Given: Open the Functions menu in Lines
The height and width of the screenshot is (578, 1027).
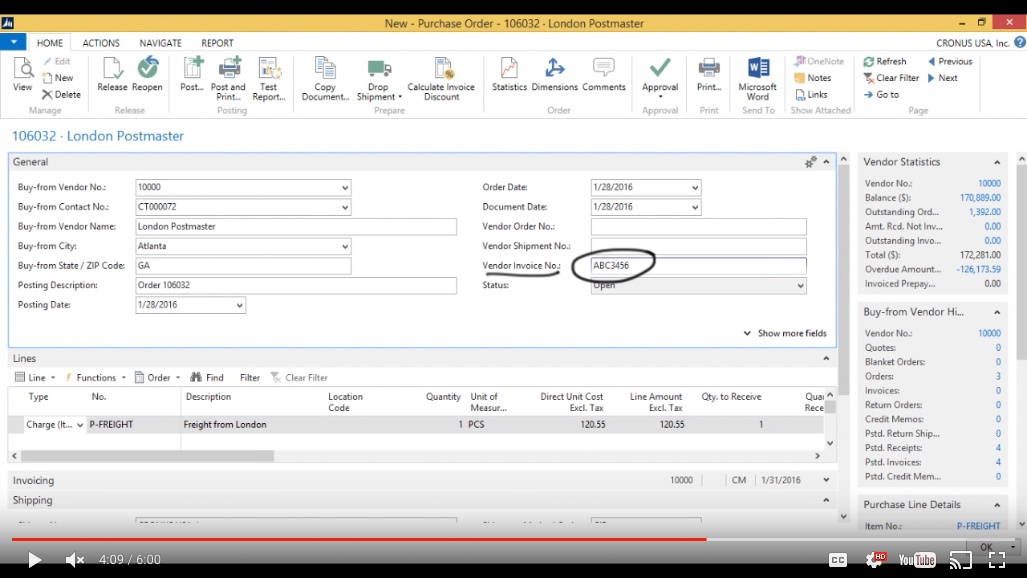Looking at the screenshot, I should point(95,377).
